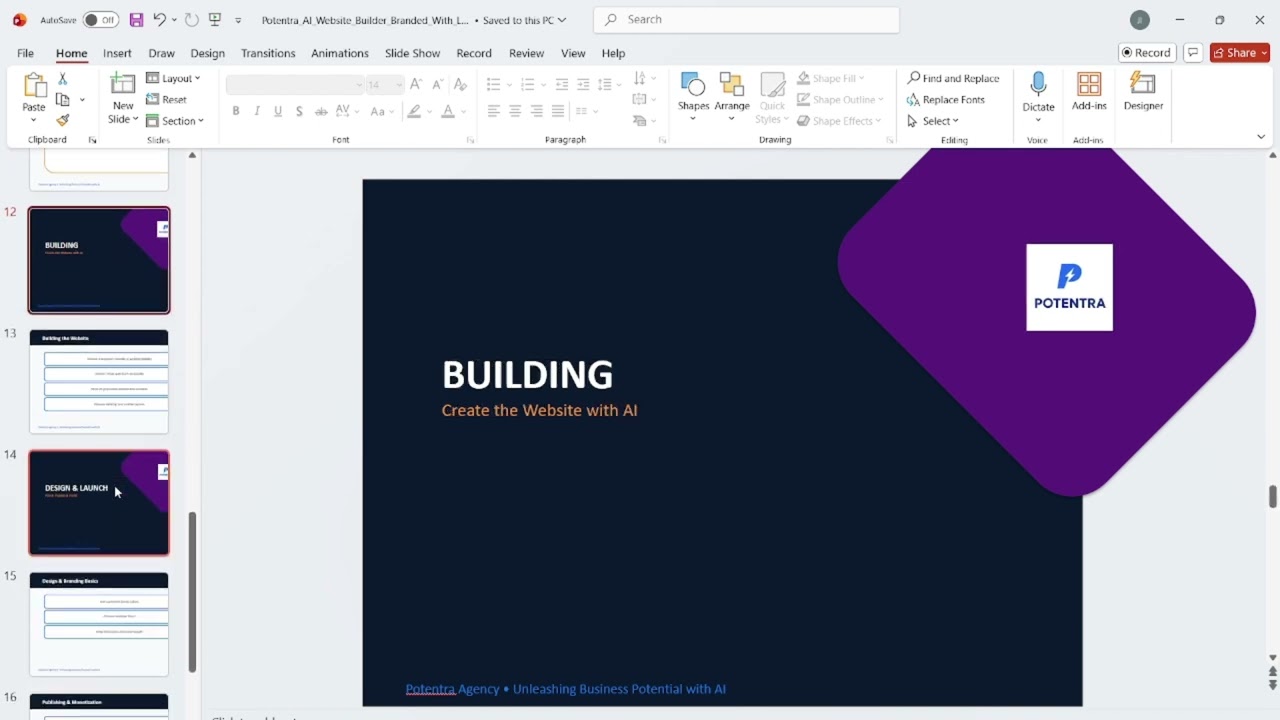Viewport: 1280px width, 720px height.
Task: Click the Format Painter brush icon
Action: click(62, 120)
